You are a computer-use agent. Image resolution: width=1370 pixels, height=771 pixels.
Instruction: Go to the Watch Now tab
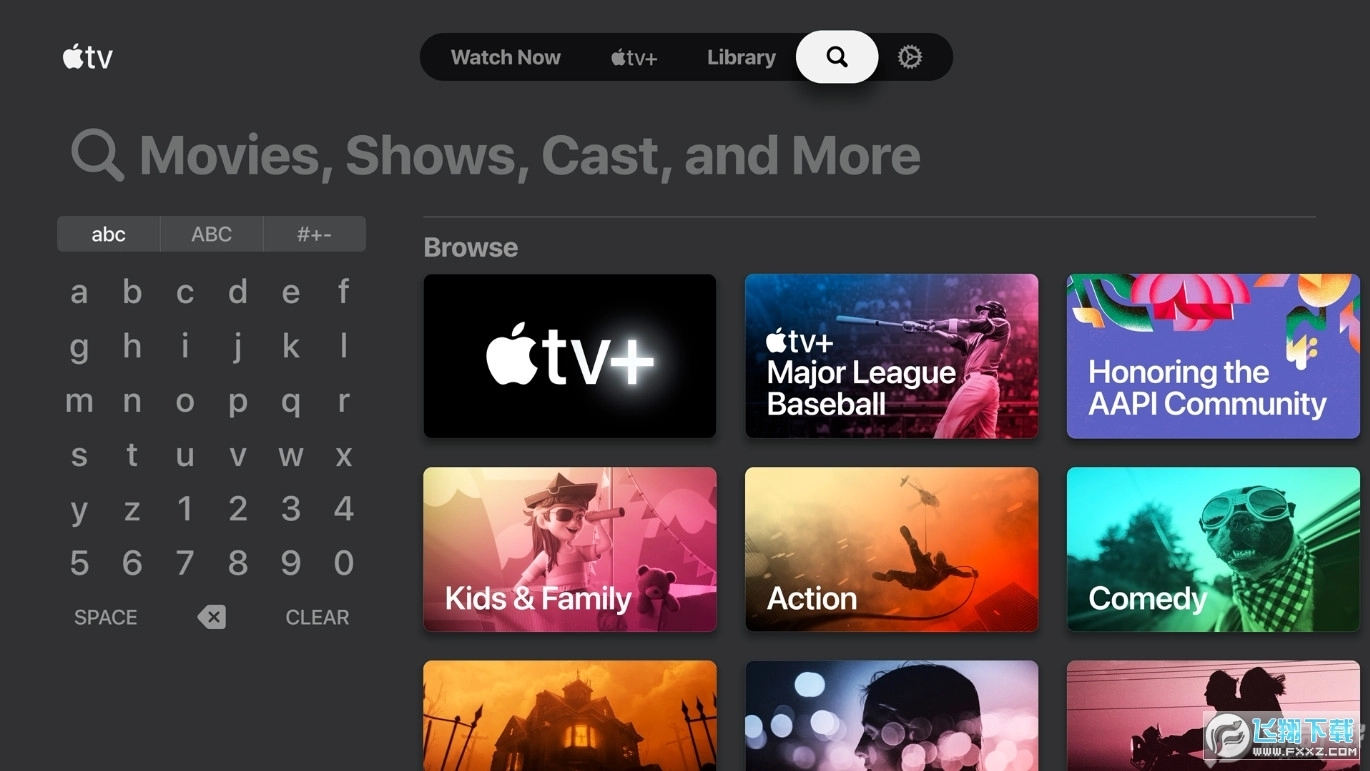(505, 58)
